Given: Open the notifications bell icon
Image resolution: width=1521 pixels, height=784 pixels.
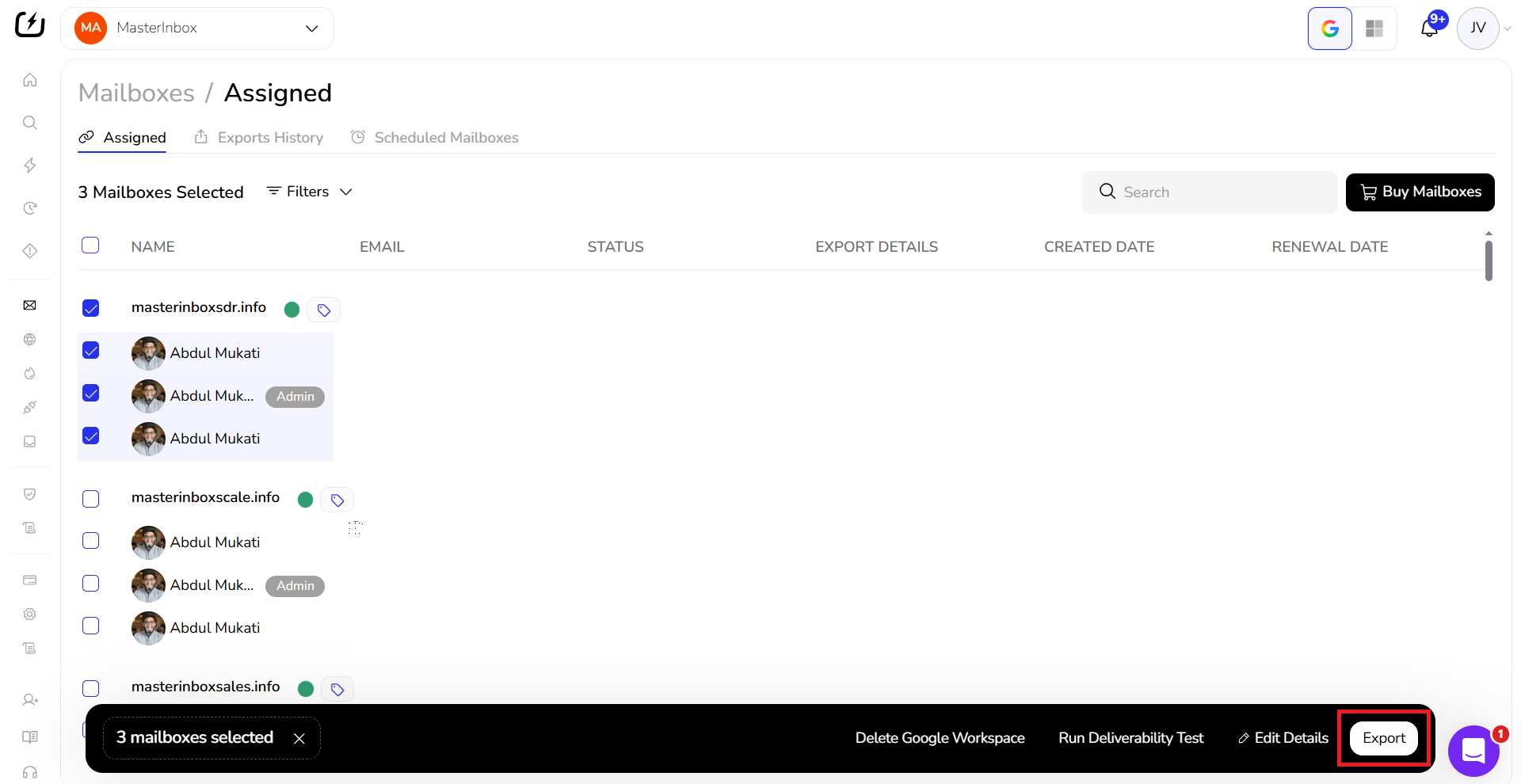Looking at the screenshot, I should (x=1429, y=29).
